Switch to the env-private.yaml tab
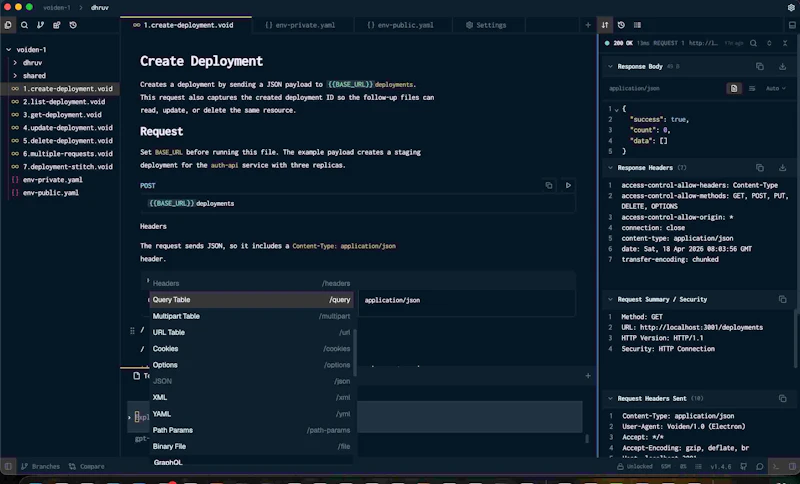 coord(300,25)
